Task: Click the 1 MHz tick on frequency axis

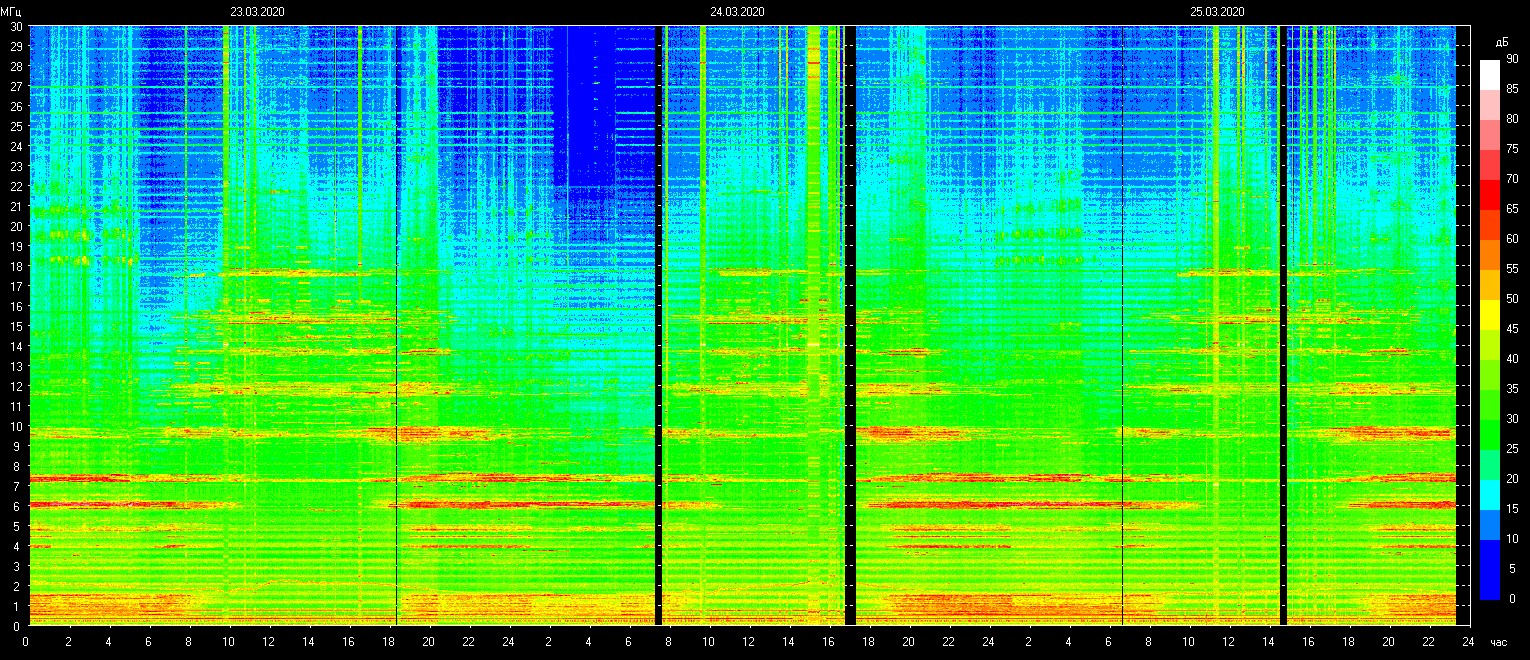Action: tap(16, 606)
